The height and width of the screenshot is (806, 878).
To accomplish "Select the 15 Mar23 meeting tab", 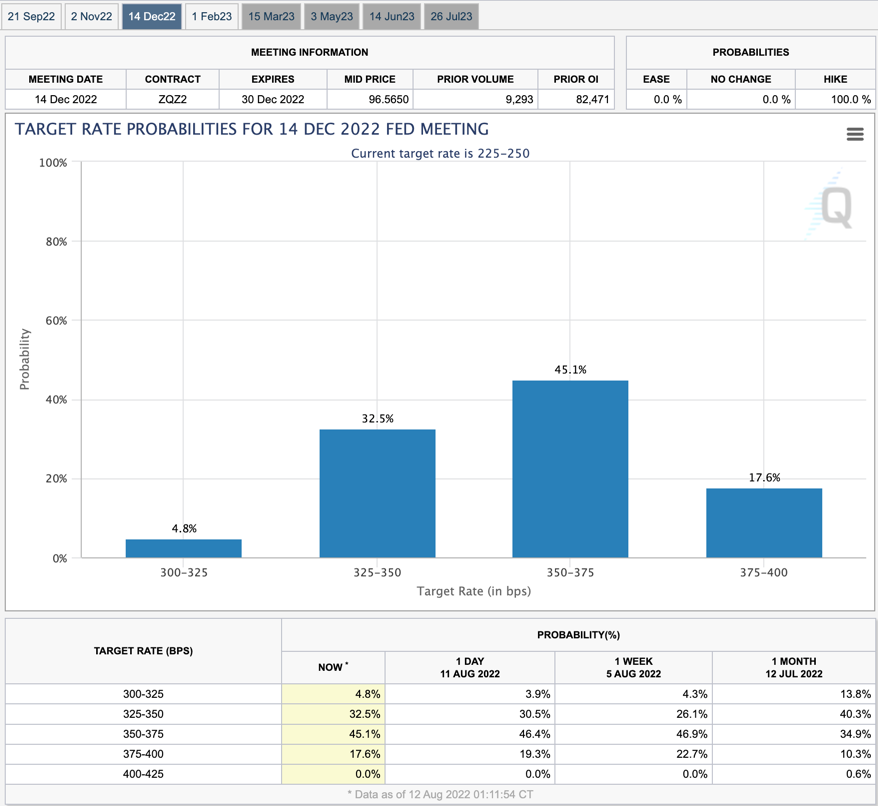I will pyautogui.click(x=271, y=16).
